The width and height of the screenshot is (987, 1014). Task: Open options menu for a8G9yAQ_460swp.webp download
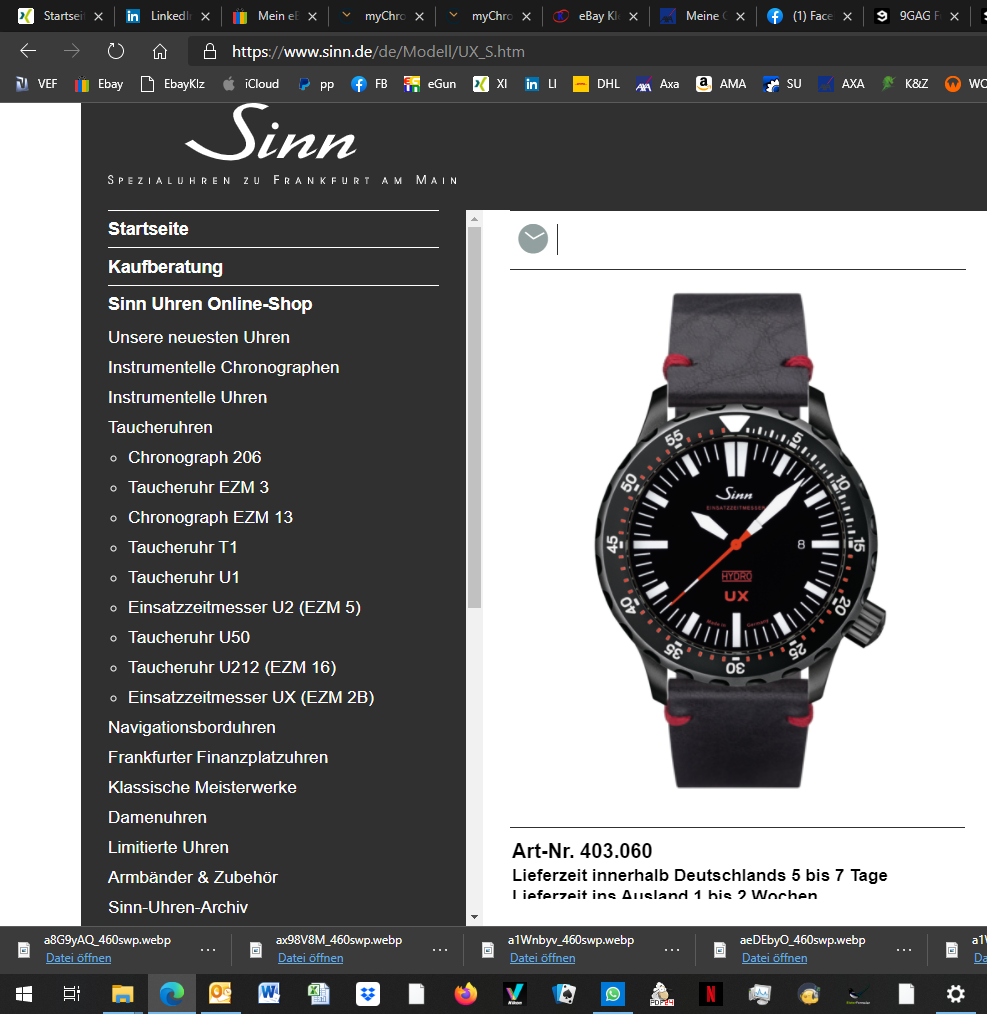[208, 949]
